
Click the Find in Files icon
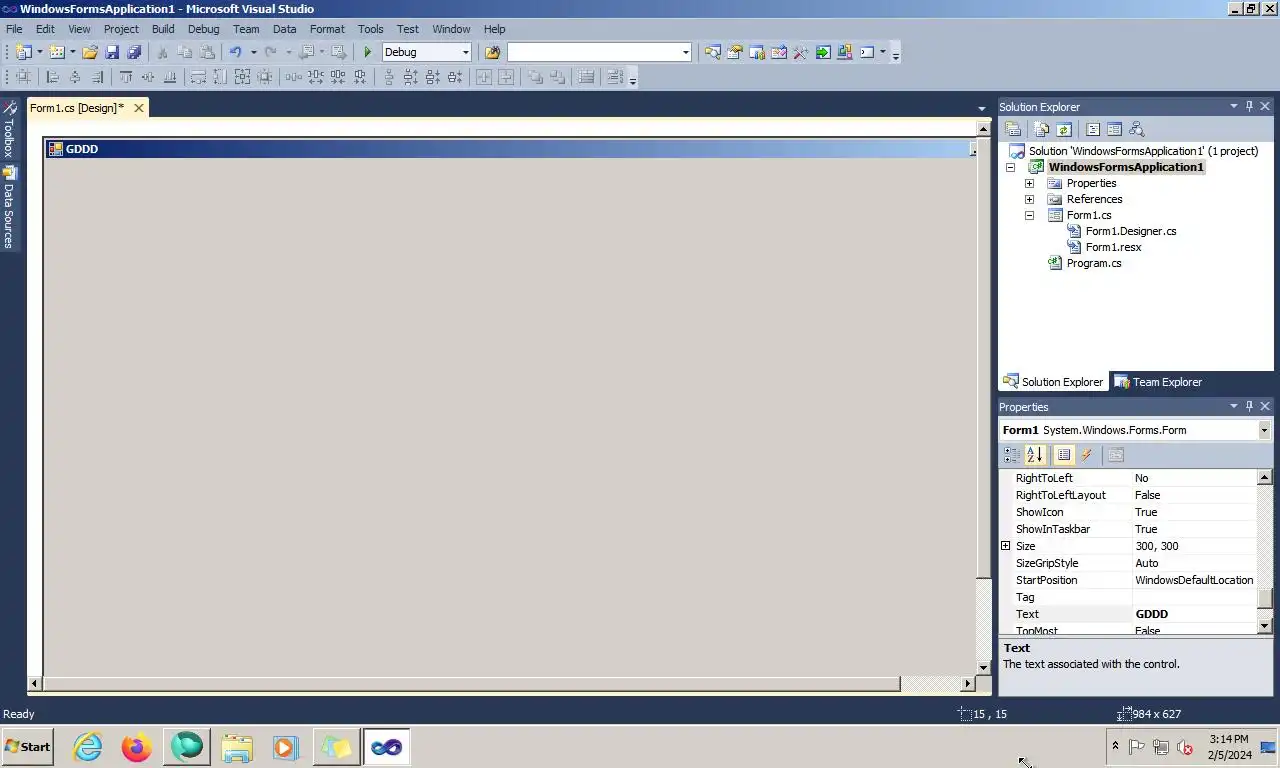coord(492,52)
